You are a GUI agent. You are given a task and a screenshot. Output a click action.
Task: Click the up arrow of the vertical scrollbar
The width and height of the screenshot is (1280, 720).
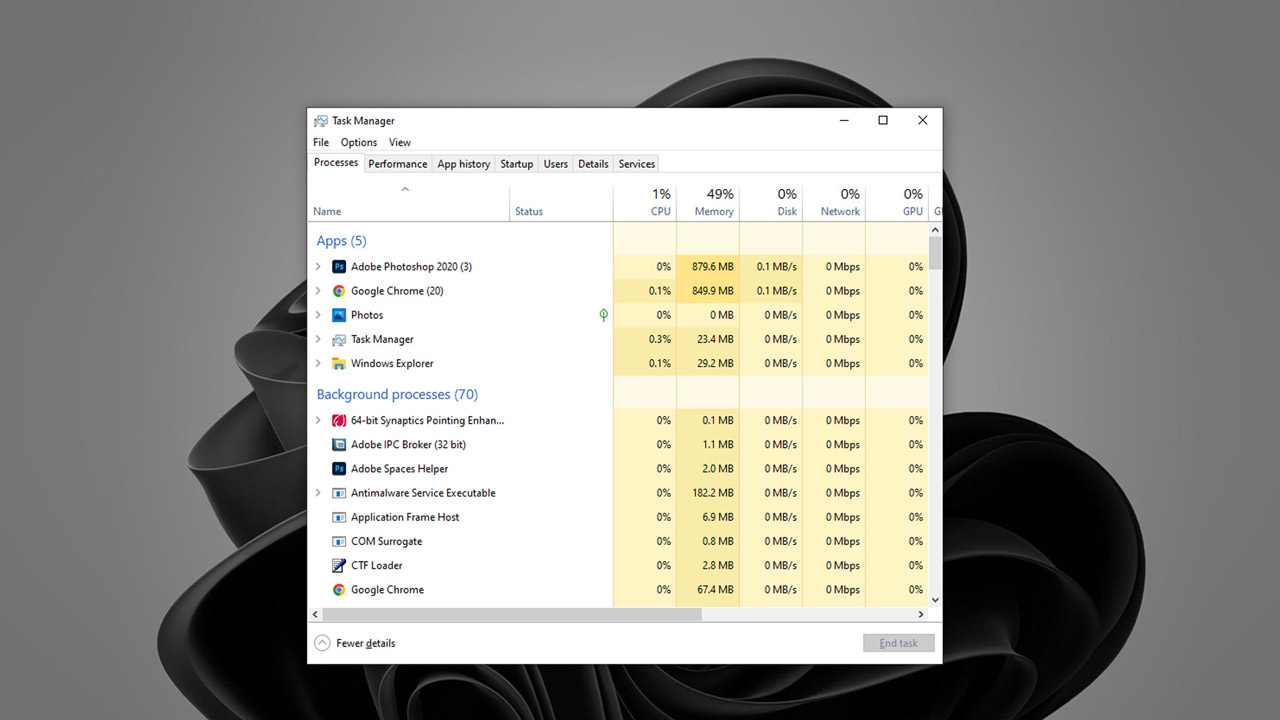click(x=935, y=229)
